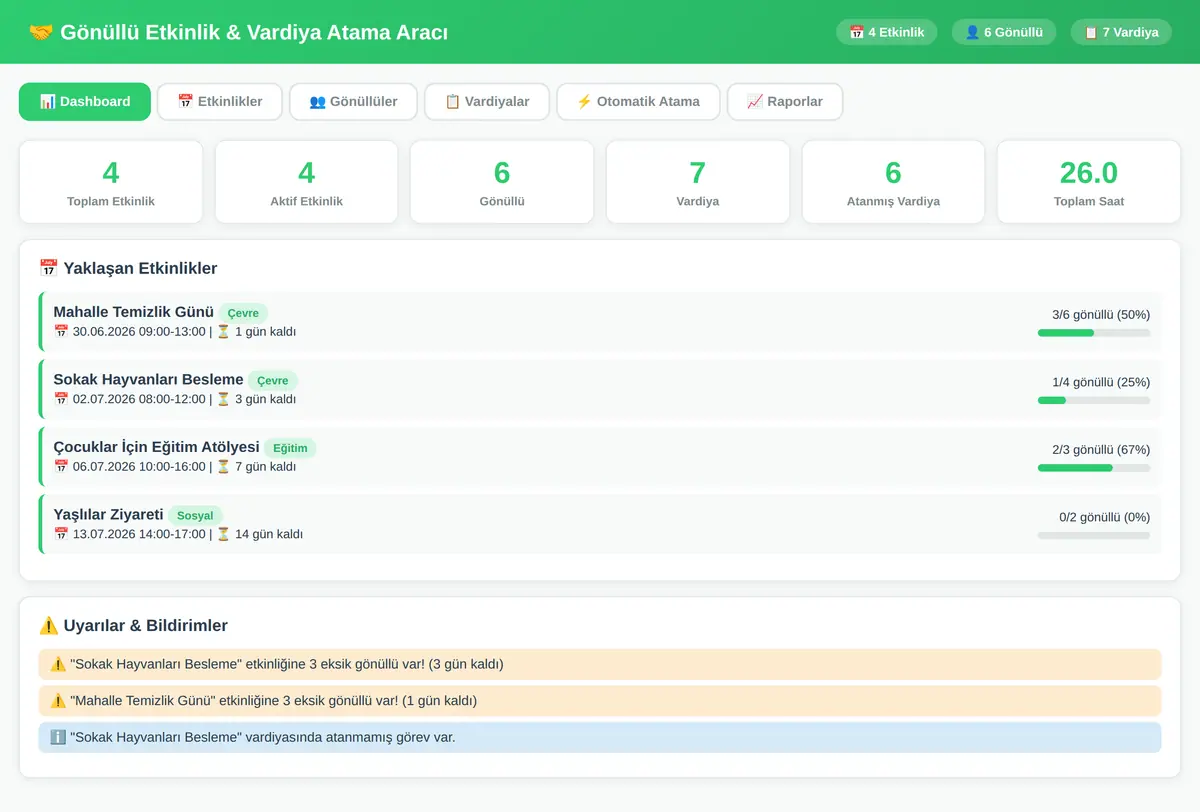The image size is (1200, 812).
Task: Click the handshake icon in the header
Action: (x=41, y=32)
